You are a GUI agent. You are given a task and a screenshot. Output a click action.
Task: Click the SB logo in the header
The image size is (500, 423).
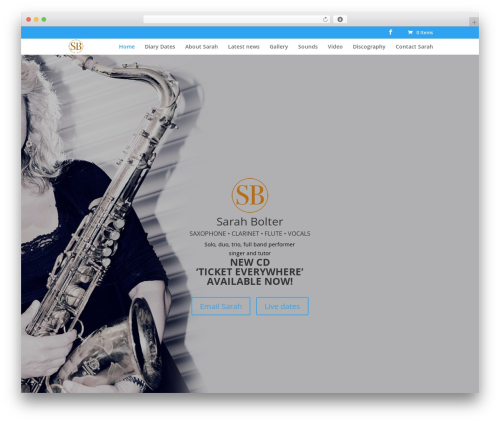point(76,46)
